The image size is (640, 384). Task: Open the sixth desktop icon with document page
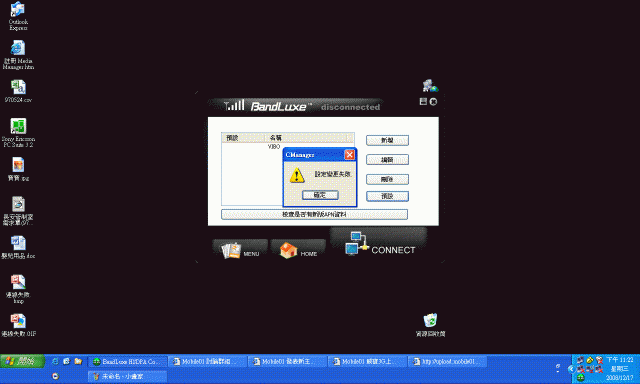pos(18,211)
